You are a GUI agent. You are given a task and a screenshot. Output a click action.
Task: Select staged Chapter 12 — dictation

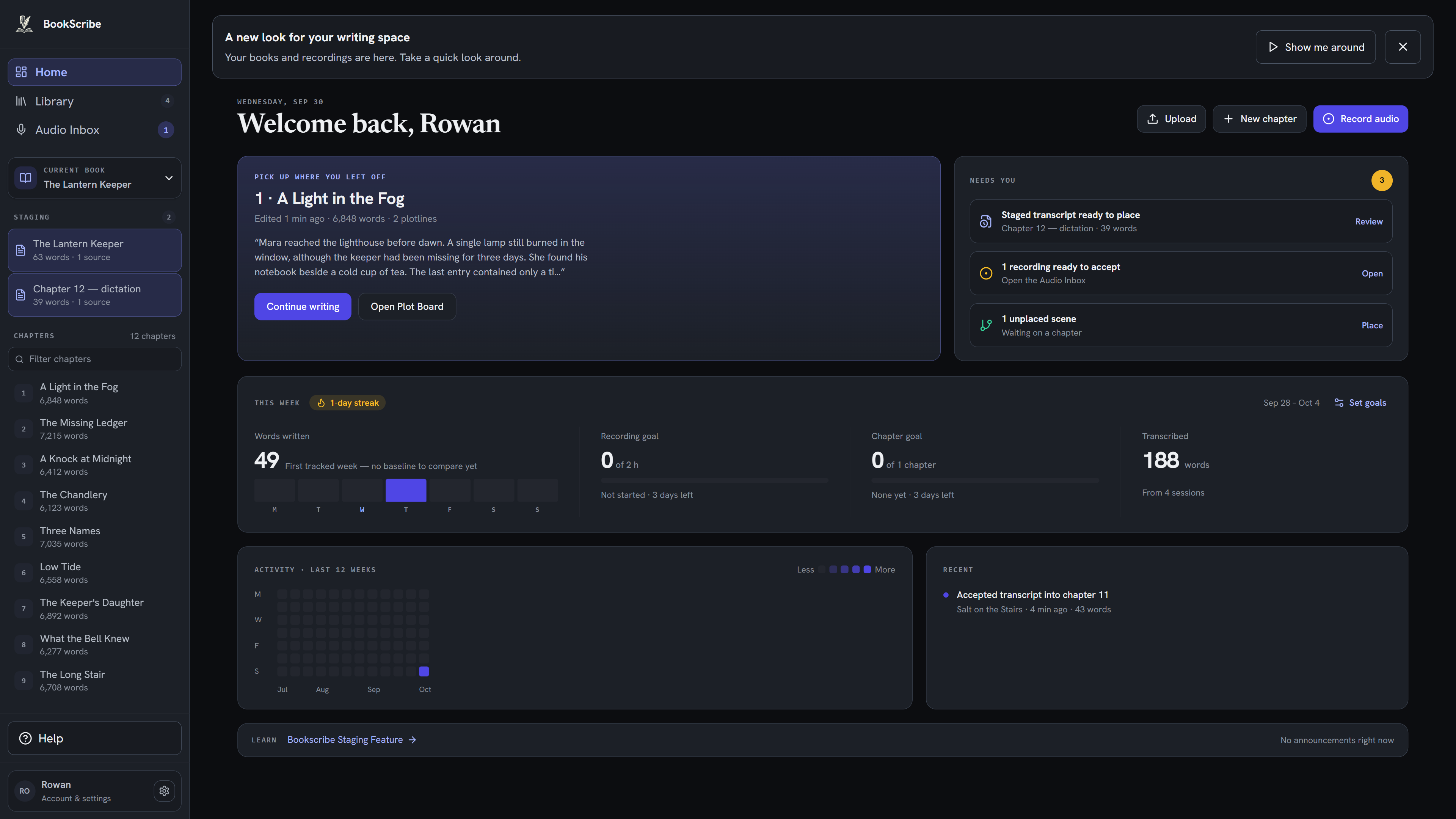(94, 295)
